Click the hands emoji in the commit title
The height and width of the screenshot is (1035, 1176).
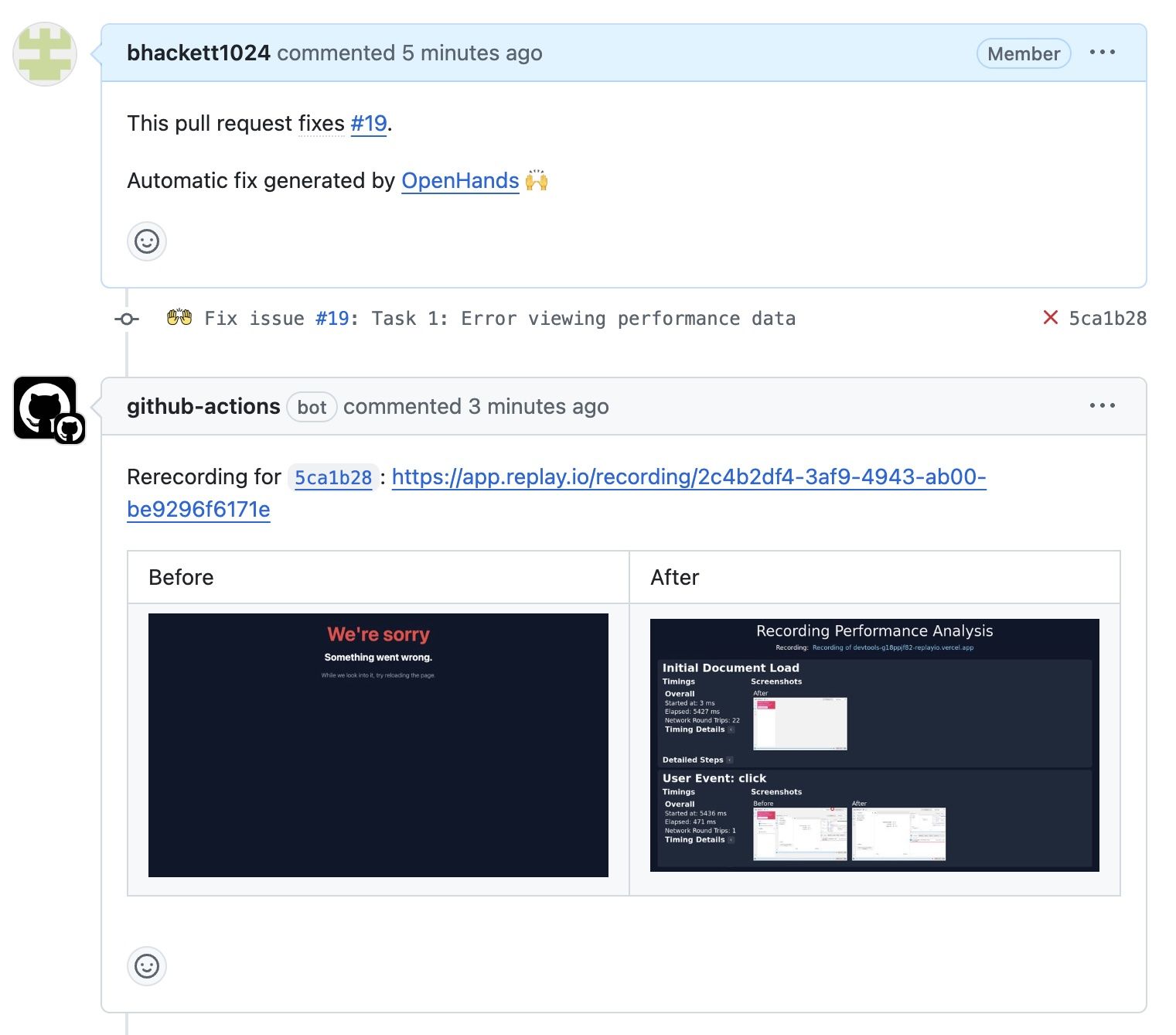tap(179, 317)
